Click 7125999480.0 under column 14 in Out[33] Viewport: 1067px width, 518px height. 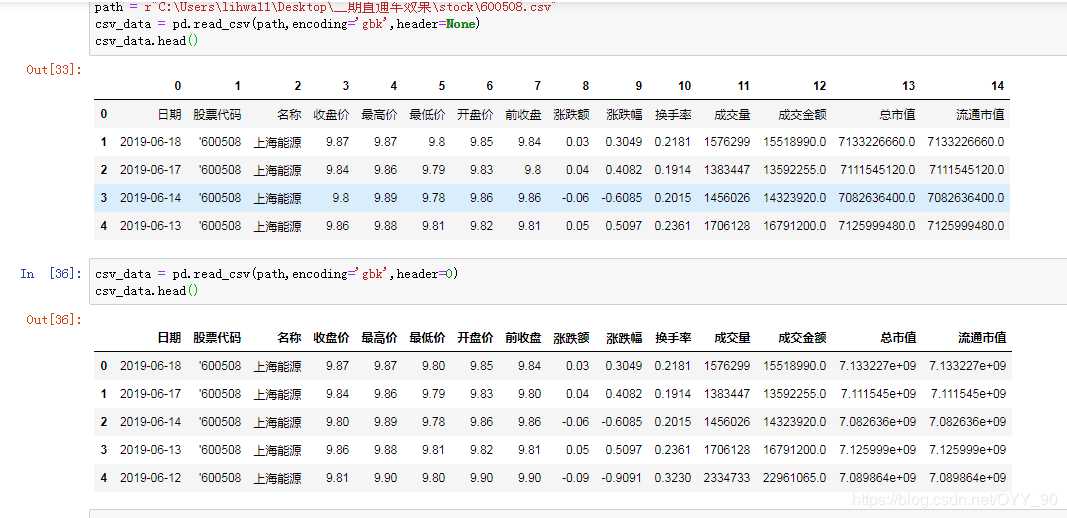966,225
